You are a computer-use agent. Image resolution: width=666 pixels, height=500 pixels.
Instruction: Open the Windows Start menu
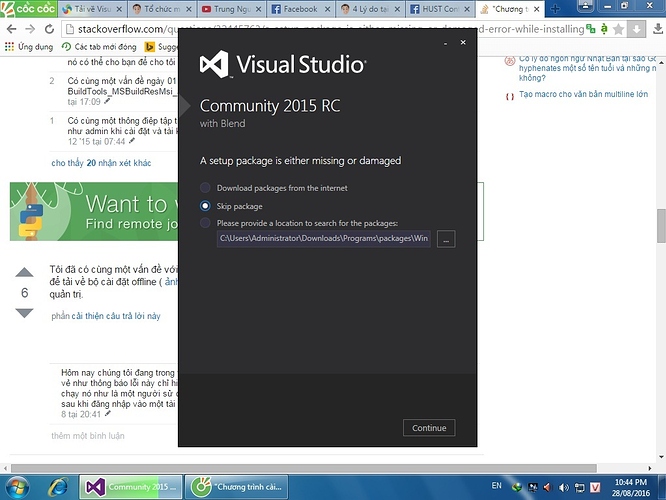click(x=17, y=487)
